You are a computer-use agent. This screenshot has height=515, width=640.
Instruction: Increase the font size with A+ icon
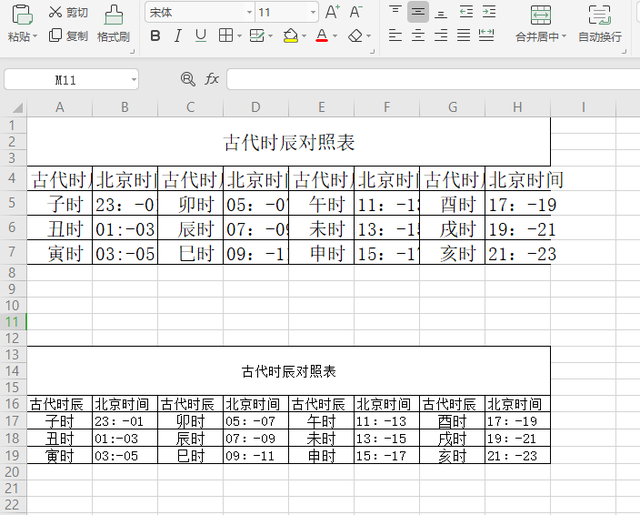point(332,12)
